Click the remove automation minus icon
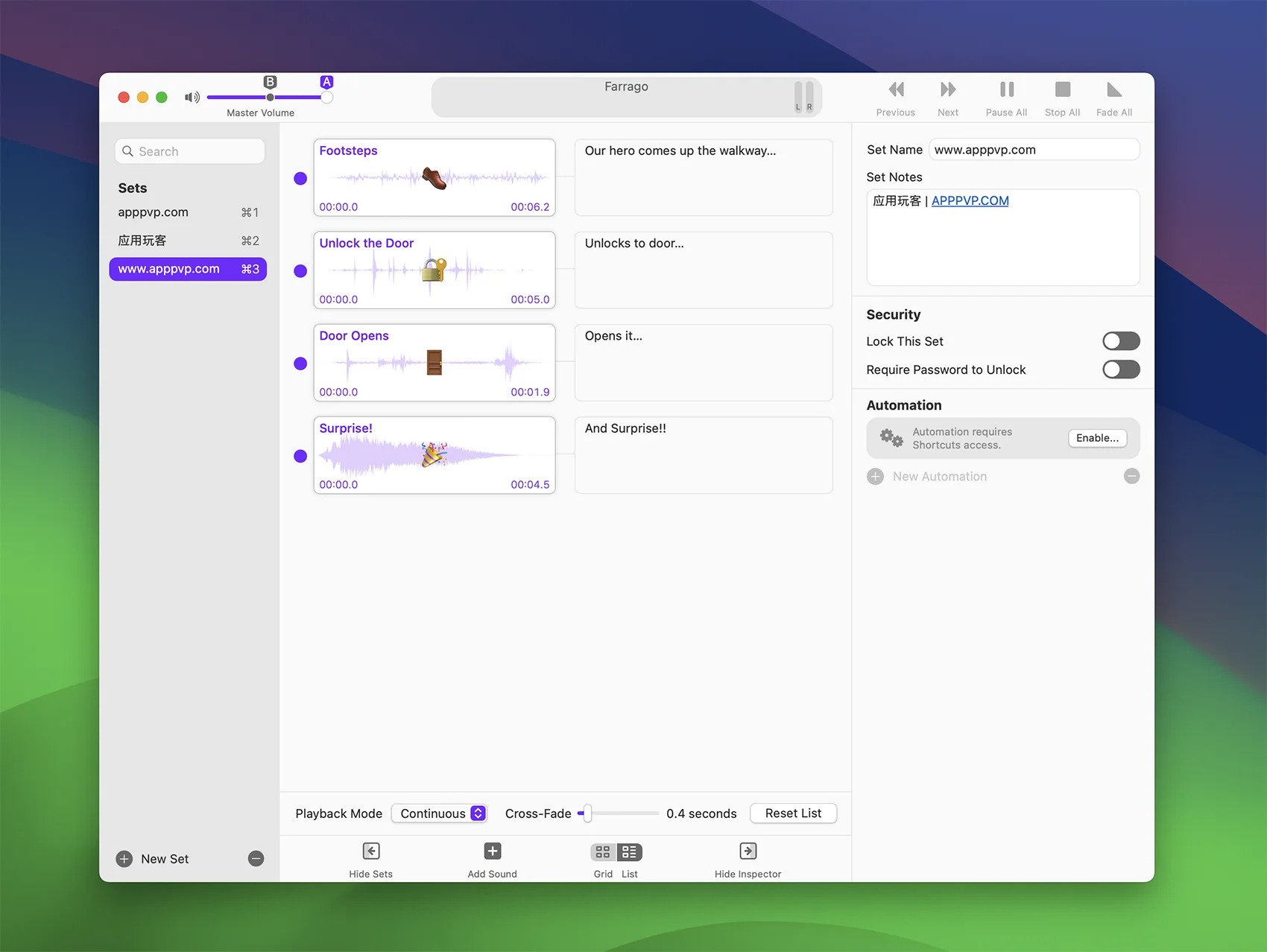This screenshot has height=952, width=1267. tap(1131, 476)
